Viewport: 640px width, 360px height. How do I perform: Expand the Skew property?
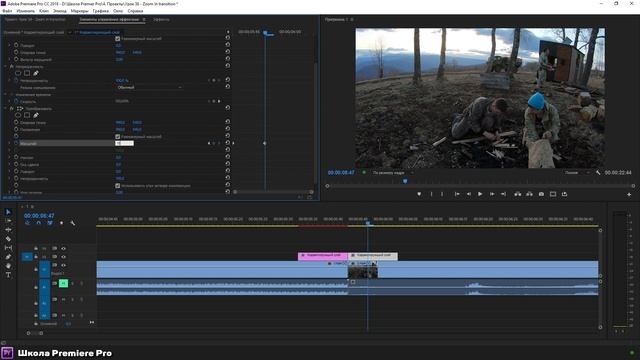point(9,158)
